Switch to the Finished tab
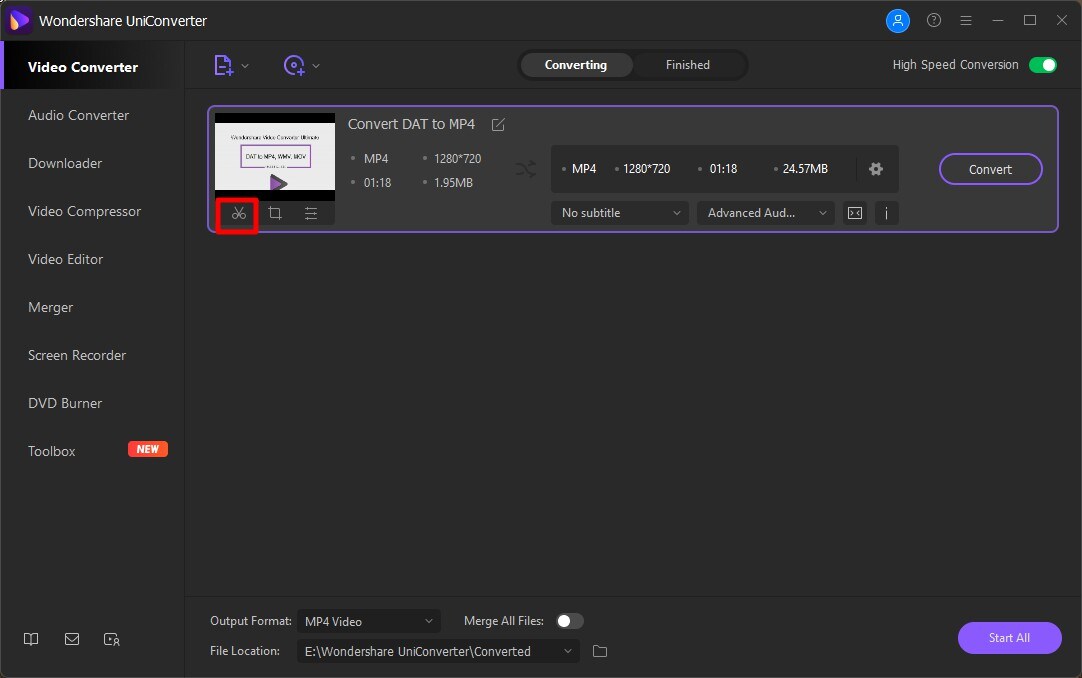Viewport: 1082px width, 678px height. point(688,65)
